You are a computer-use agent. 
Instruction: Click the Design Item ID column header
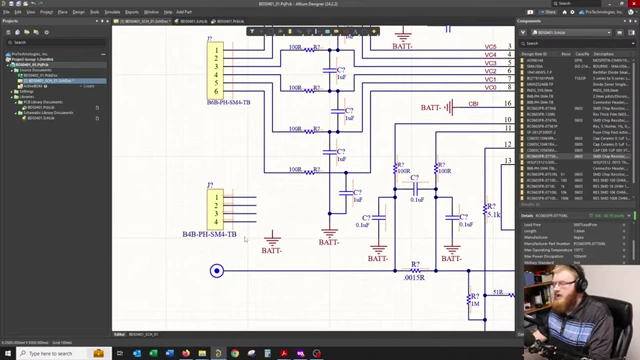(x=534, y=54)
